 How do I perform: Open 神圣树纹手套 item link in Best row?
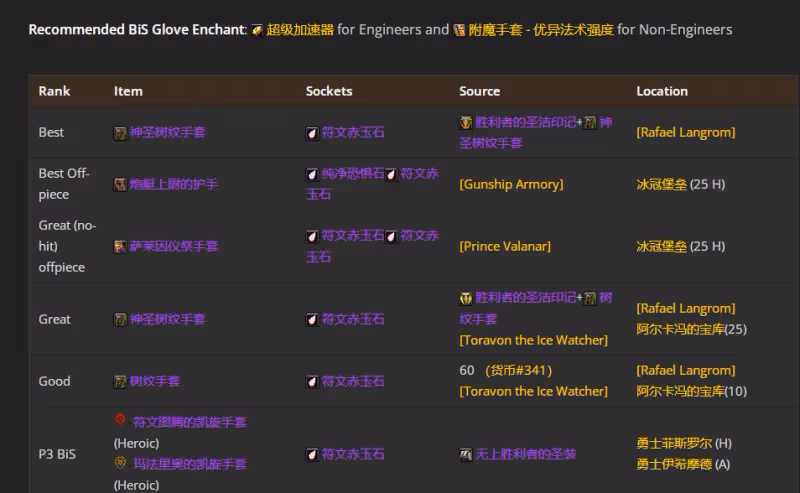tap(167, 133)
